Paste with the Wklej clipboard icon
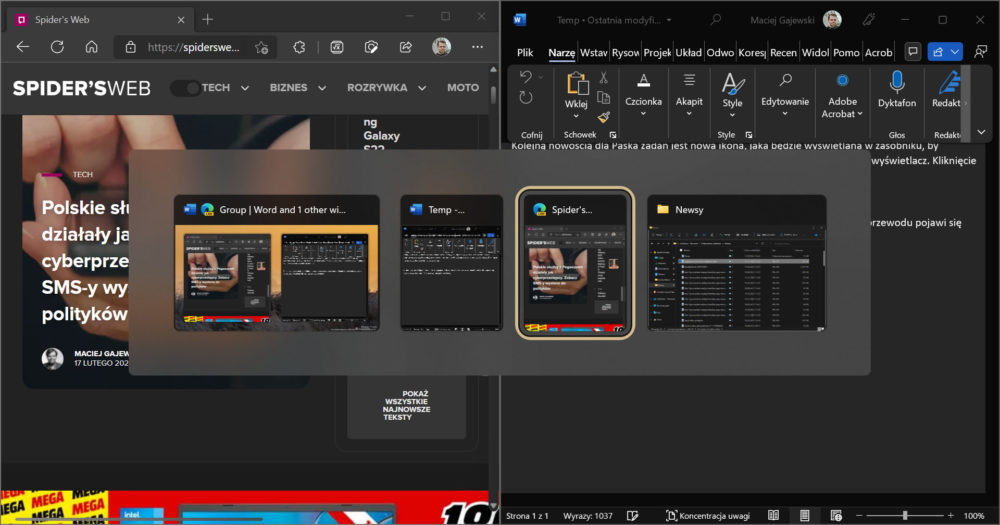 coord(577,84)
